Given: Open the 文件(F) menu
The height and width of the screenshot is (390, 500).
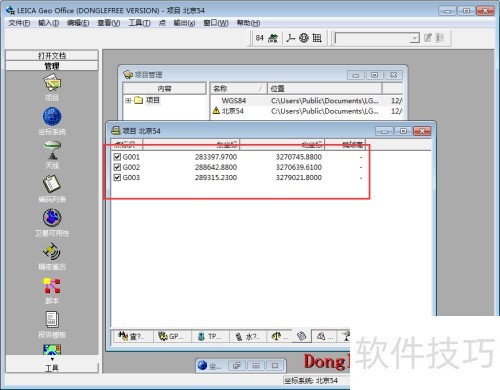Looking at the screenshot, I should 19,23.
